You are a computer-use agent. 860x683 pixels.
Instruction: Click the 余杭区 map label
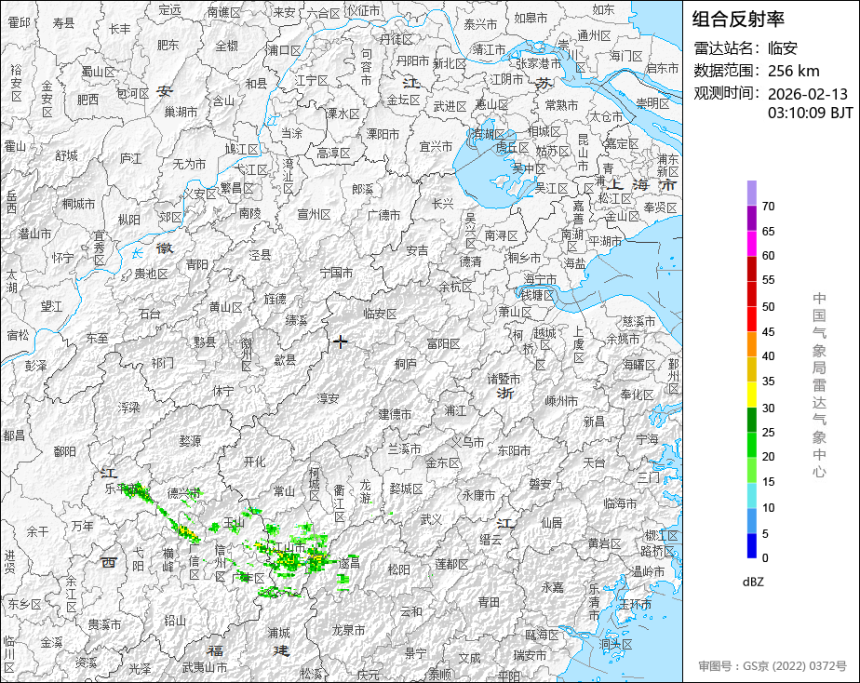click(455, 286)
